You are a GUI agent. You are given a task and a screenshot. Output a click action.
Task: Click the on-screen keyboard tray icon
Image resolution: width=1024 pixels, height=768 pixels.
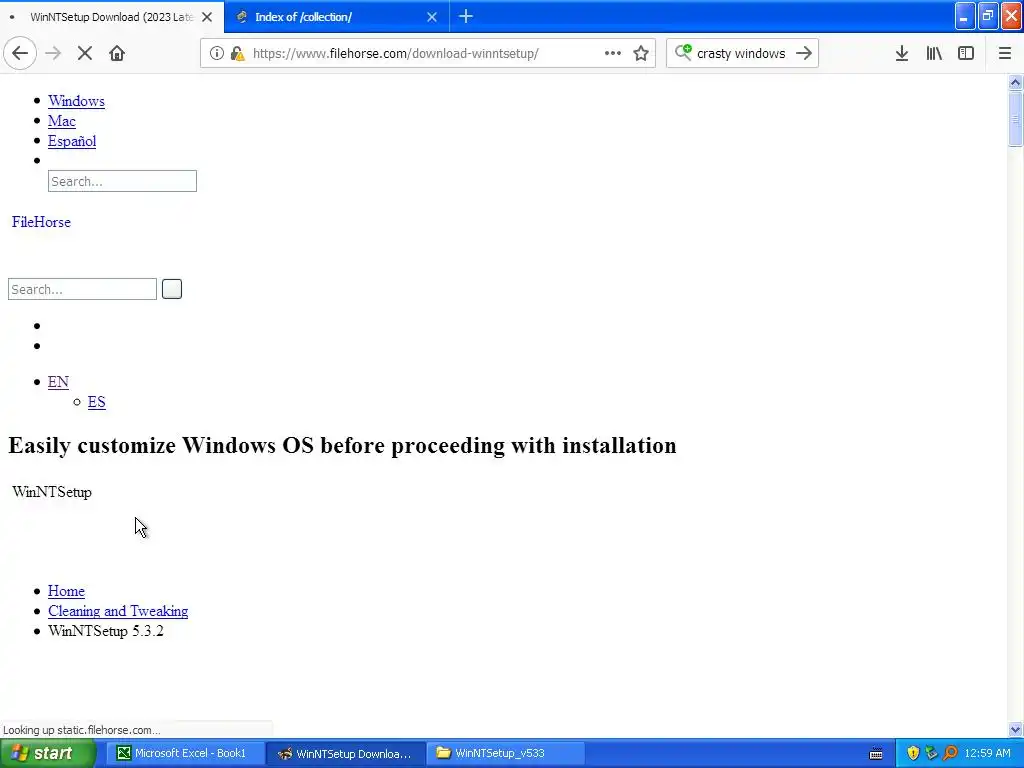[x=876, y=754]
